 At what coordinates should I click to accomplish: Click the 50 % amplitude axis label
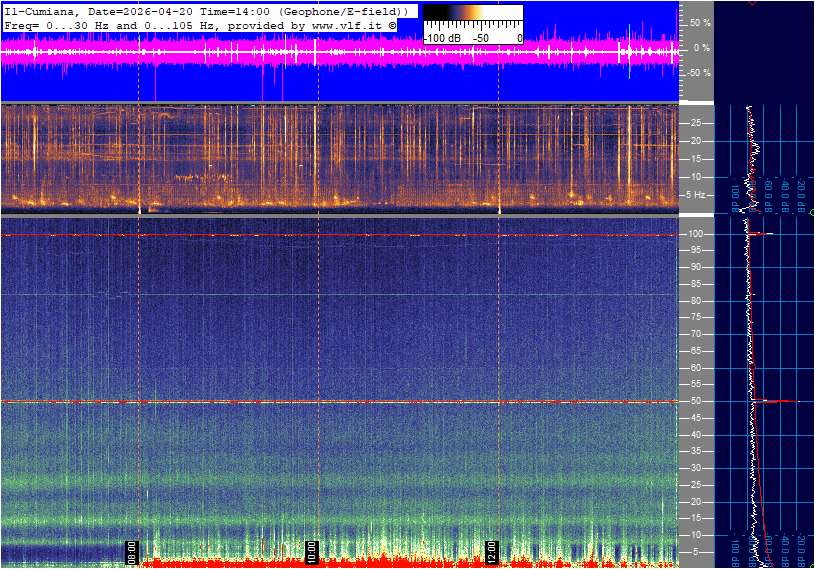[x=700, y=22]
